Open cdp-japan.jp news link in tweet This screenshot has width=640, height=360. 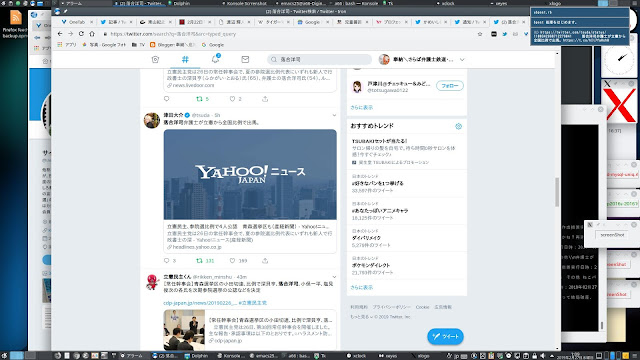200,303
